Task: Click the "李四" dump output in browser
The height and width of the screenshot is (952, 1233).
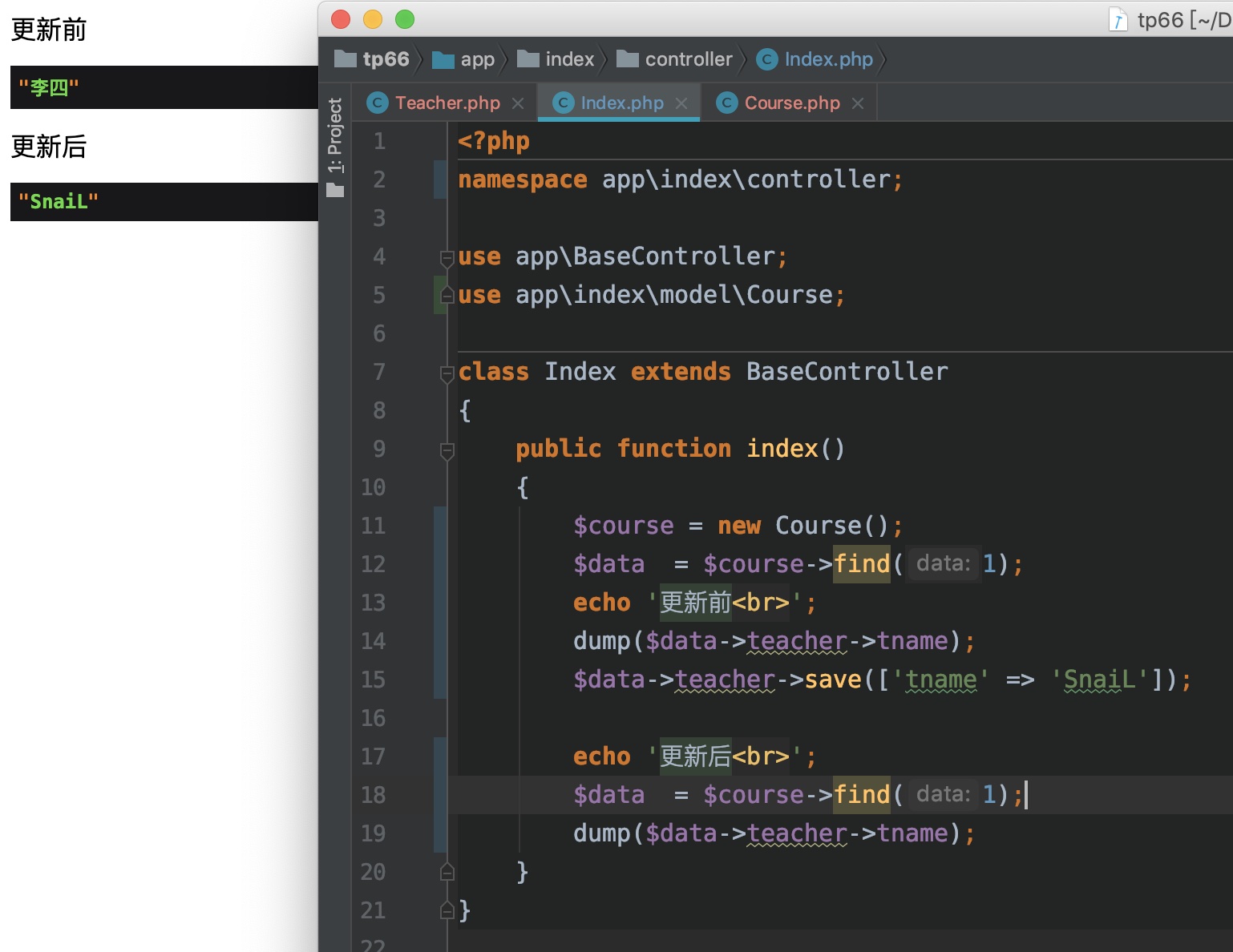Action: click(49, 87)
